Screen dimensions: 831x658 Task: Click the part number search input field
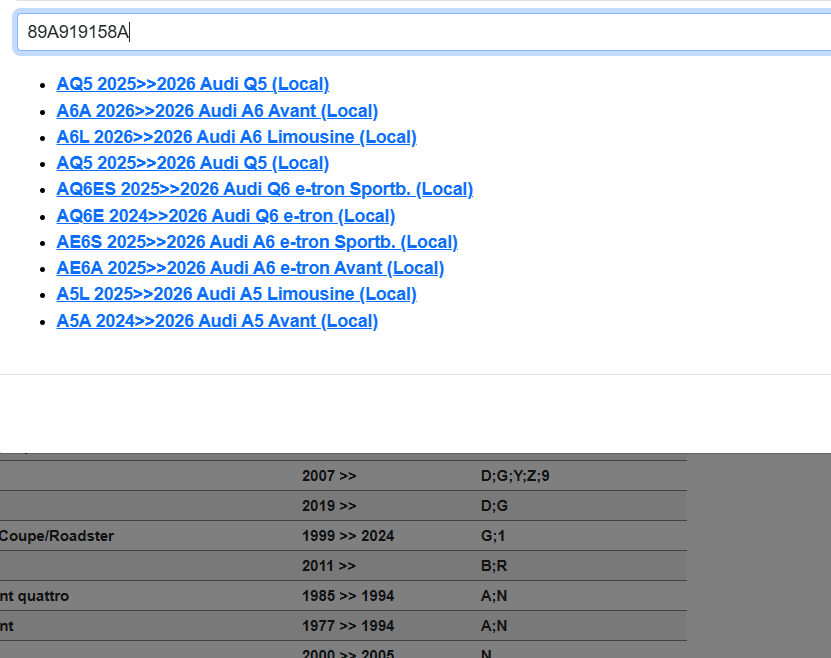[x=420, y=32]
